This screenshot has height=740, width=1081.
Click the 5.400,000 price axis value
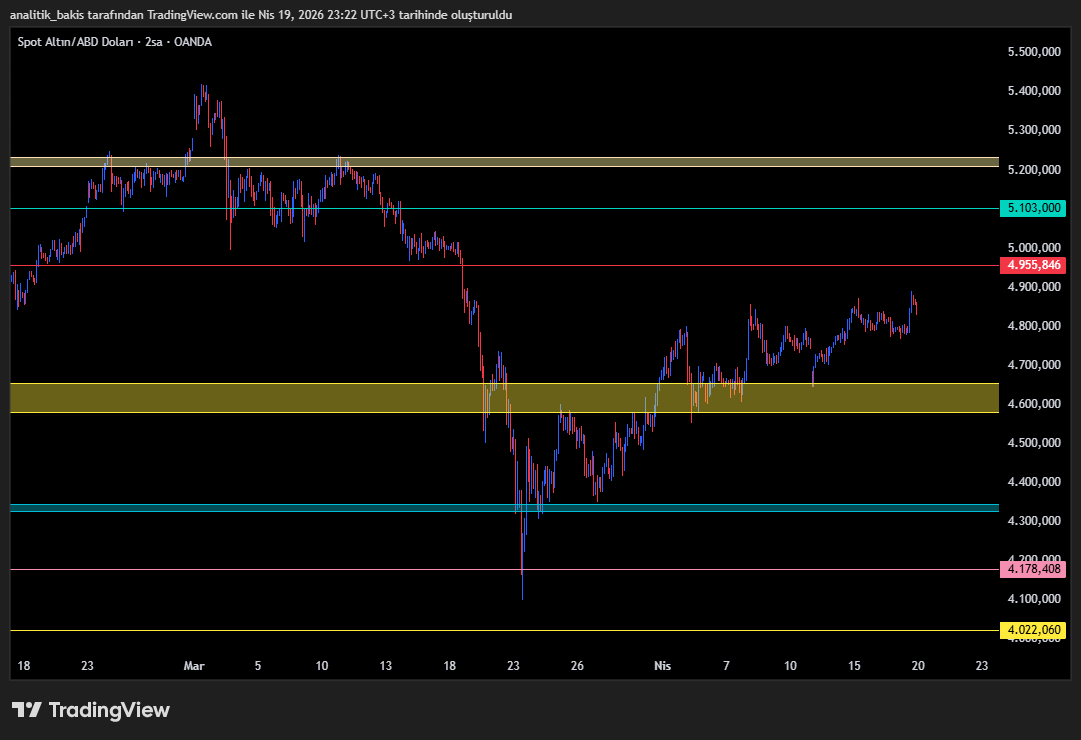click(x=1034, y=91)
